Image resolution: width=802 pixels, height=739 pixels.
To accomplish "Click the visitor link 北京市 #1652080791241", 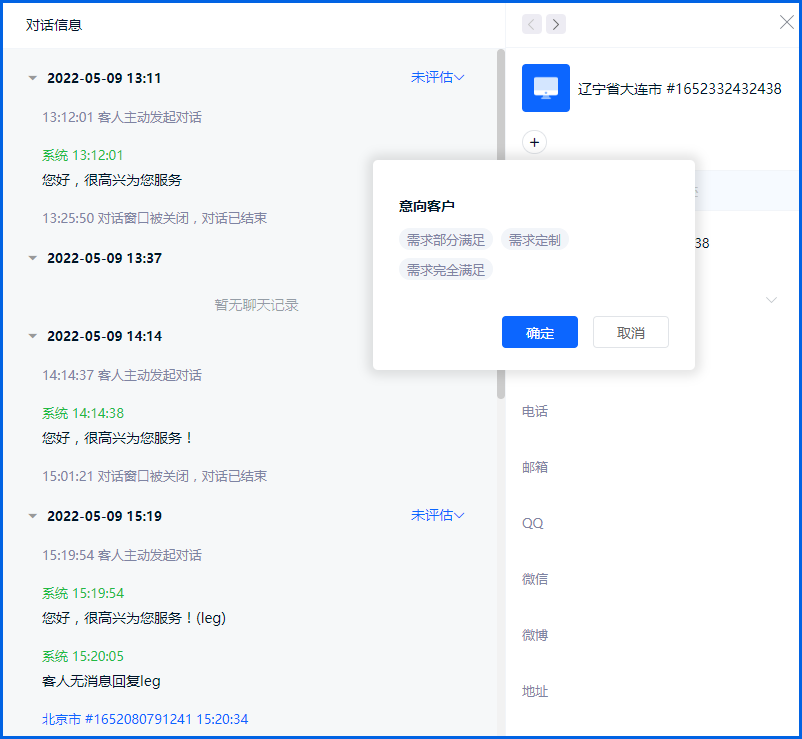I will point(117,719).
